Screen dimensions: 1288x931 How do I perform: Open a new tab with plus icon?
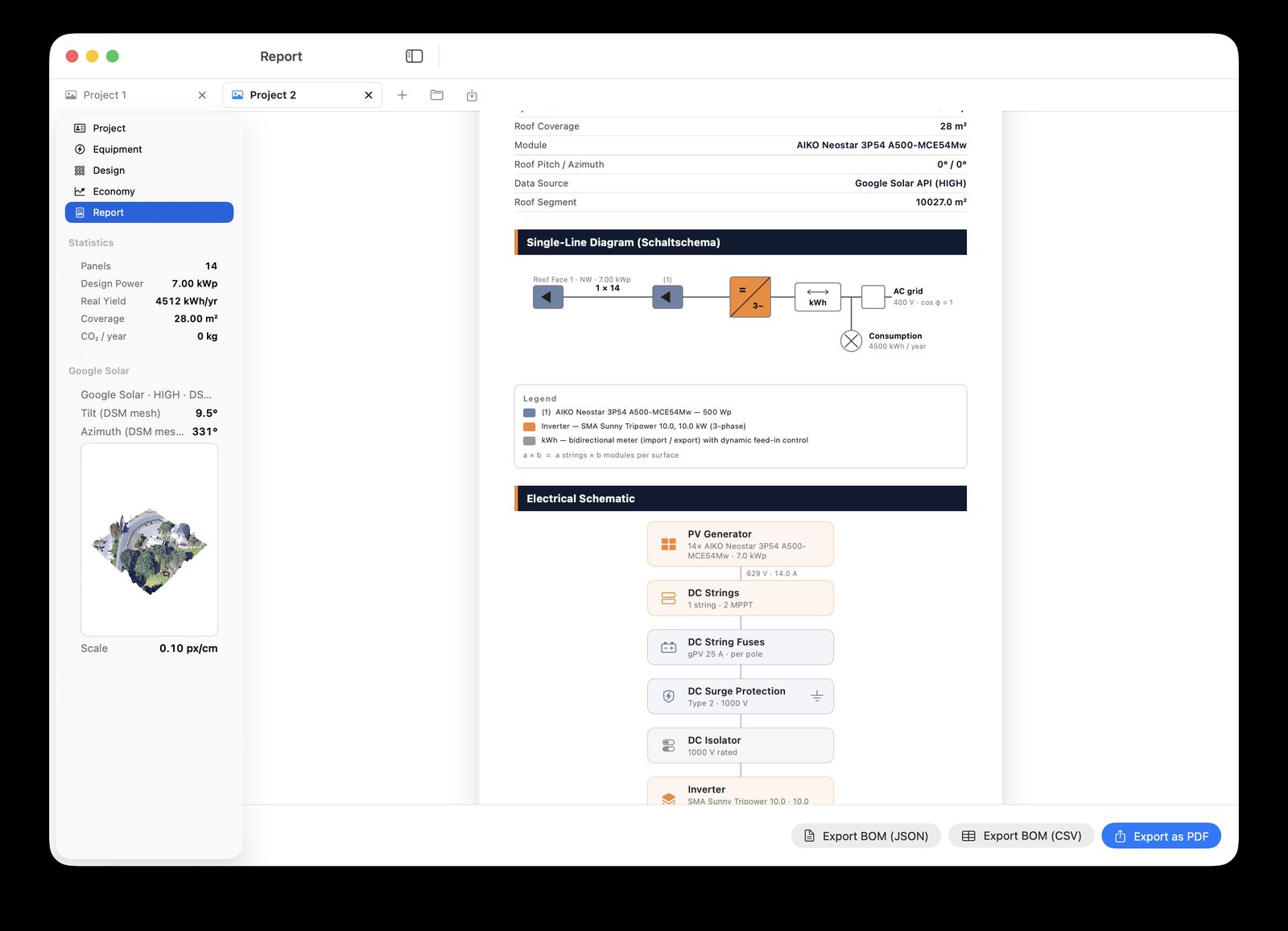click(x=402, y=95)
